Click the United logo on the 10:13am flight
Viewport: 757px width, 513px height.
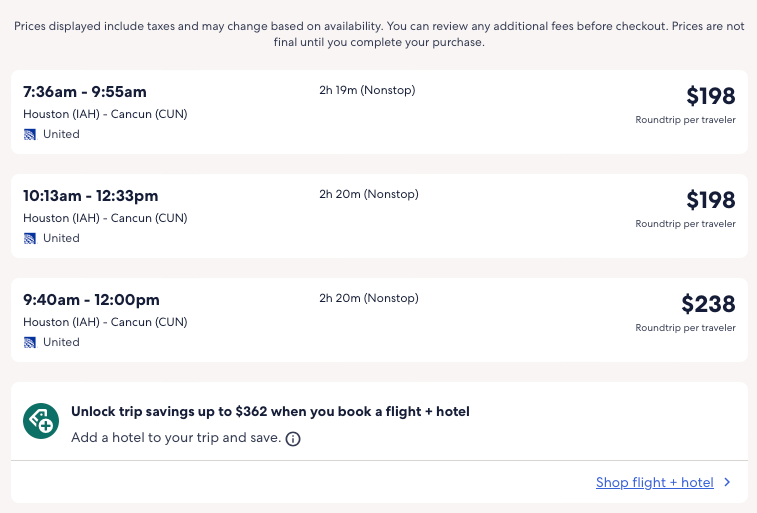(x=30, y=238)
